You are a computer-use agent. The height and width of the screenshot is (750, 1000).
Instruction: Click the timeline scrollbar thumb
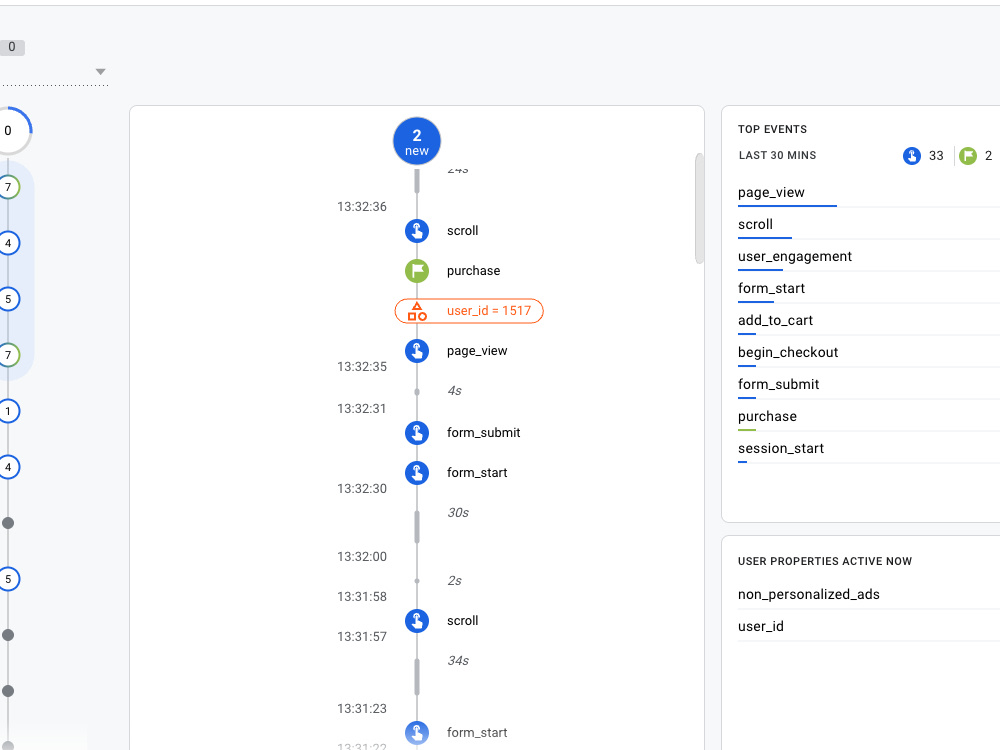click(699, 208)
